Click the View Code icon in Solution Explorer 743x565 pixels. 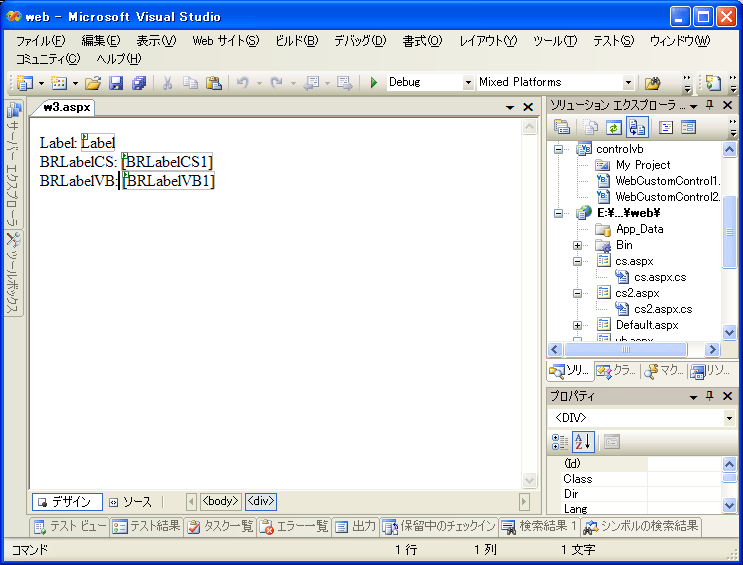[x=666, y=127]
